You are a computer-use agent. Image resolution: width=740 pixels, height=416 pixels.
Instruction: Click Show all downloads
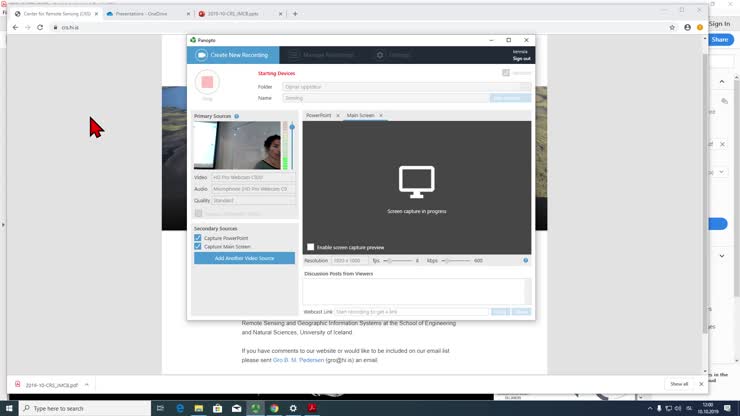(679, 384)
